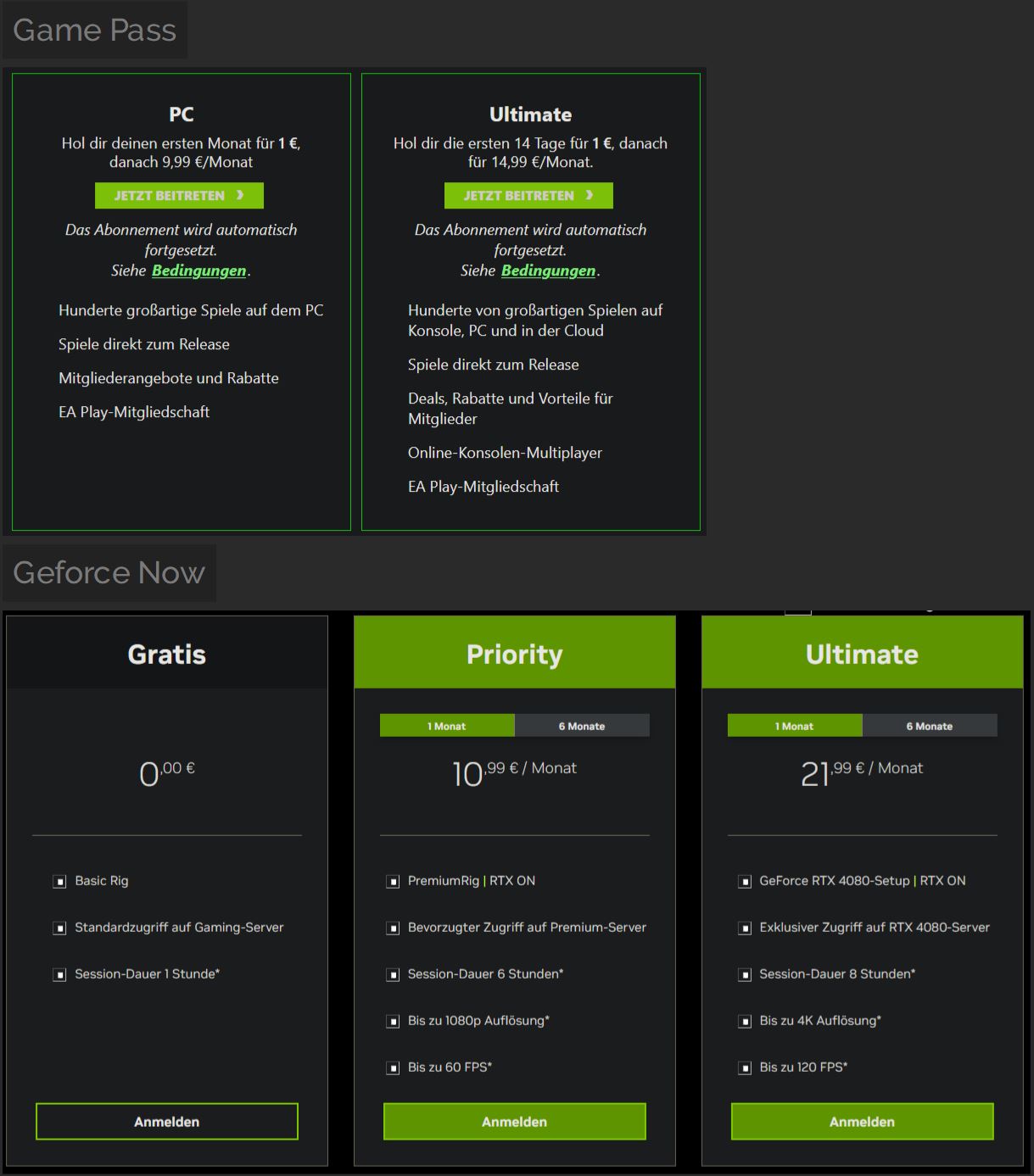
Task: Click JETZT BEITRETEN under the PC plan
Action: pyautogui.click(x=179, y=195)
